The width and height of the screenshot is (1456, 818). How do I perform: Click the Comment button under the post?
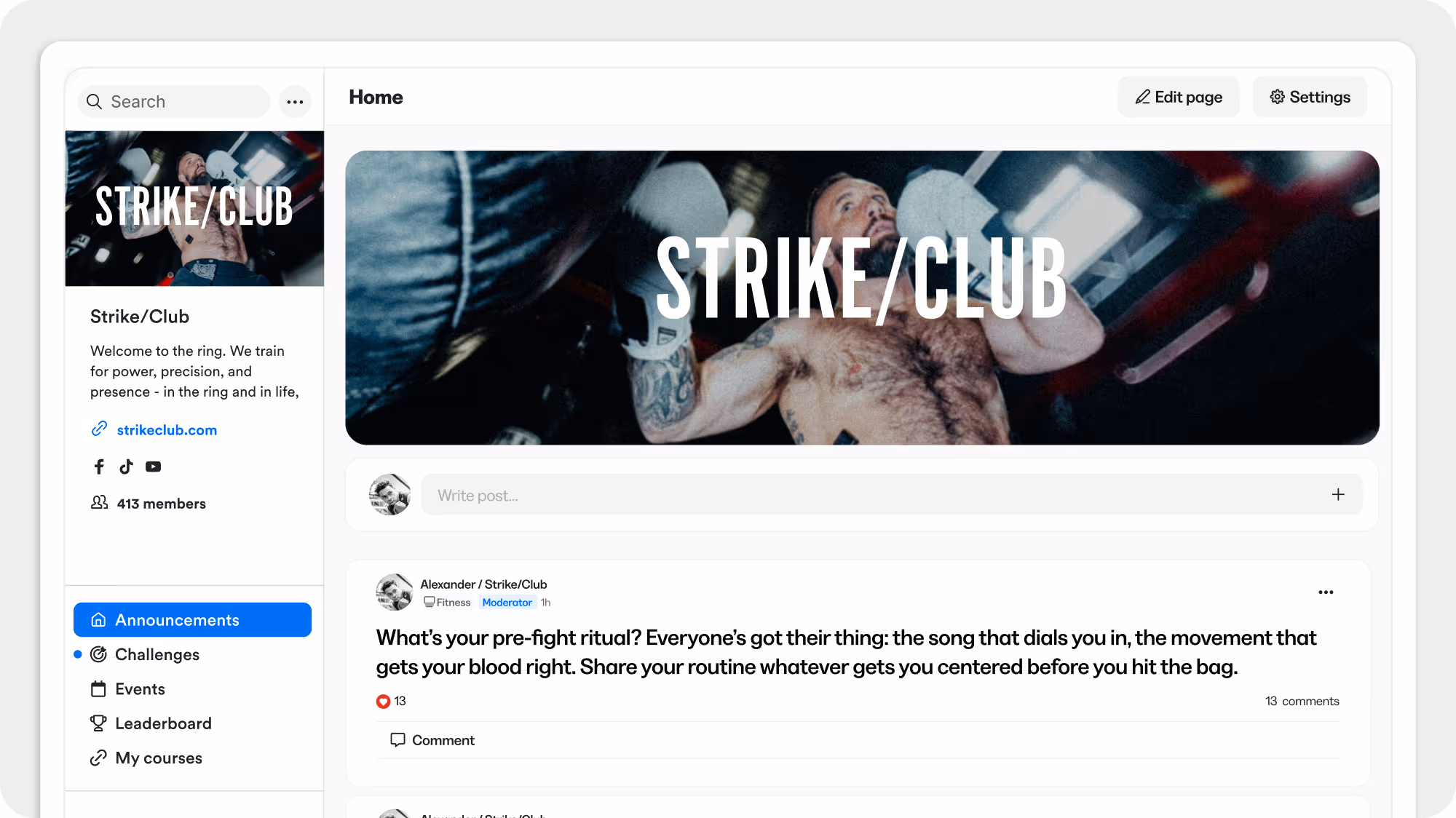pyautogui.click(x=432, y=740)
